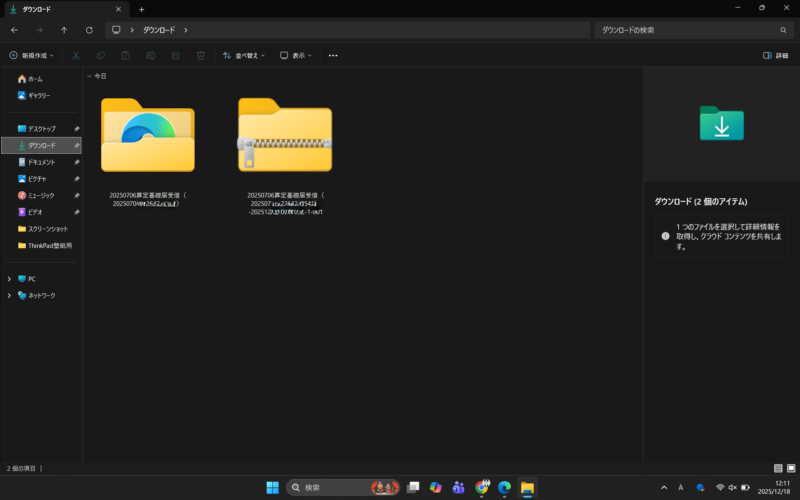Screen dimensions: 800x500
Task: Add a new tab with plus button
Action: [x=141, y=9]
